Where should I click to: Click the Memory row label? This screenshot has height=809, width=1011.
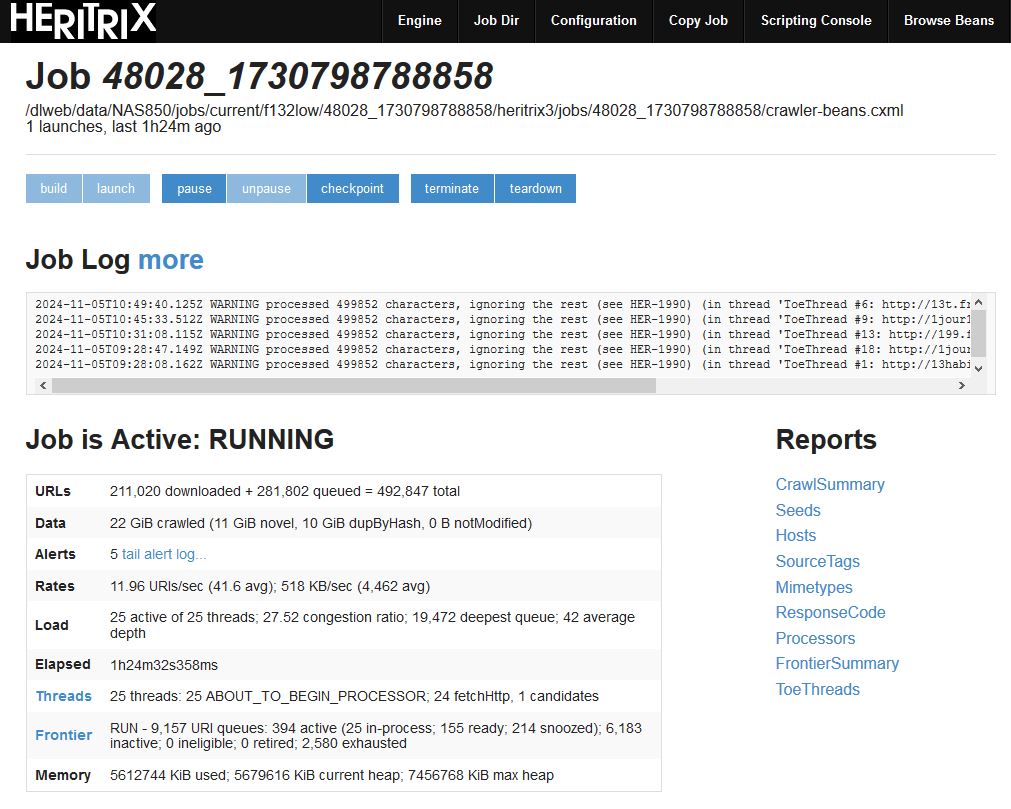coord(63,775)
